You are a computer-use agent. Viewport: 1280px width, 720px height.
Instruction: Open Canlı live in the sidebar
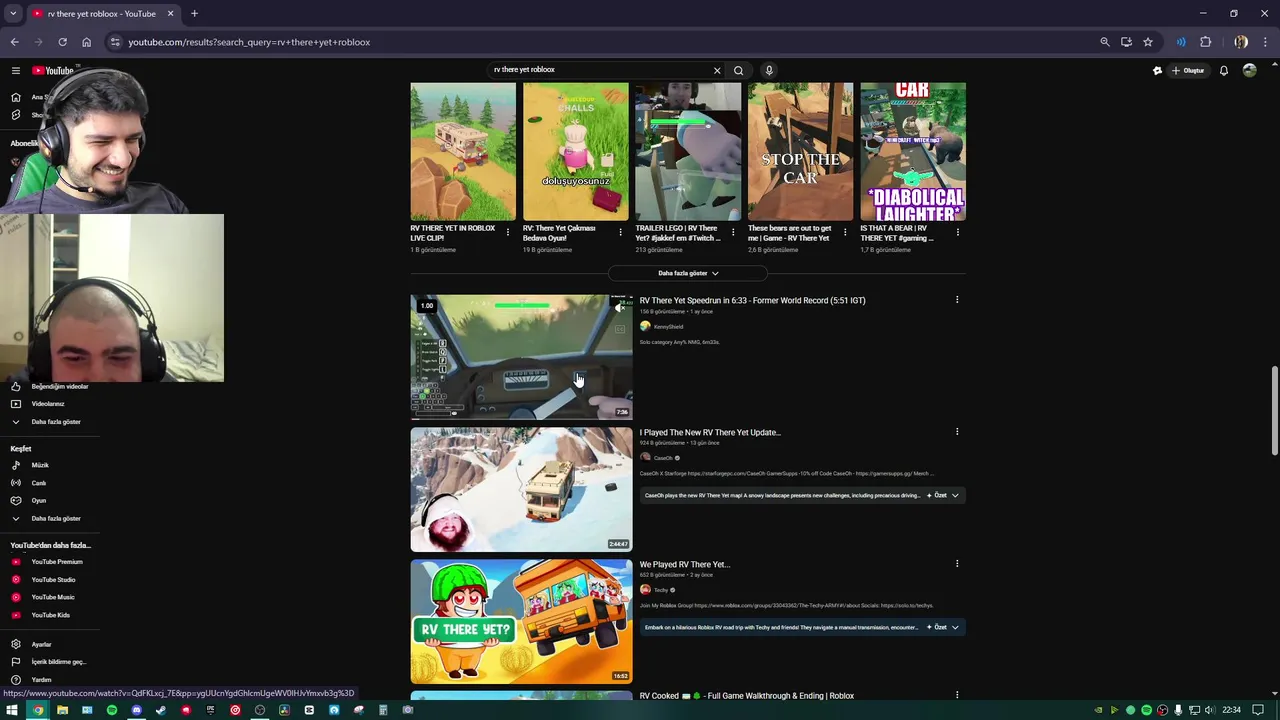tap(39, 483)
